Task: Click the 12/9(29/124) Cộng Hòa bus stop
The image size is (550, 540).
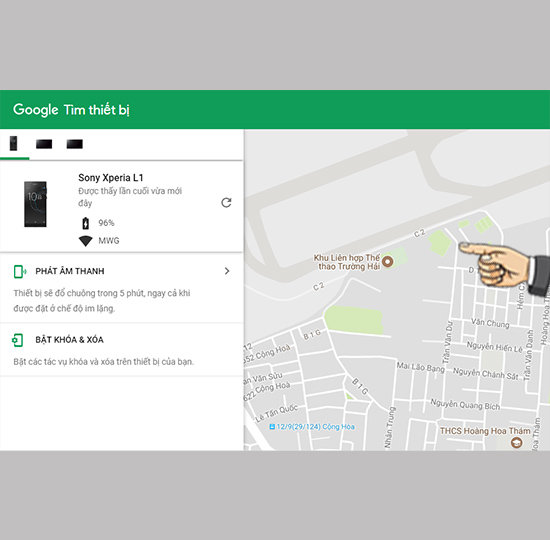Action: [312, 427]
